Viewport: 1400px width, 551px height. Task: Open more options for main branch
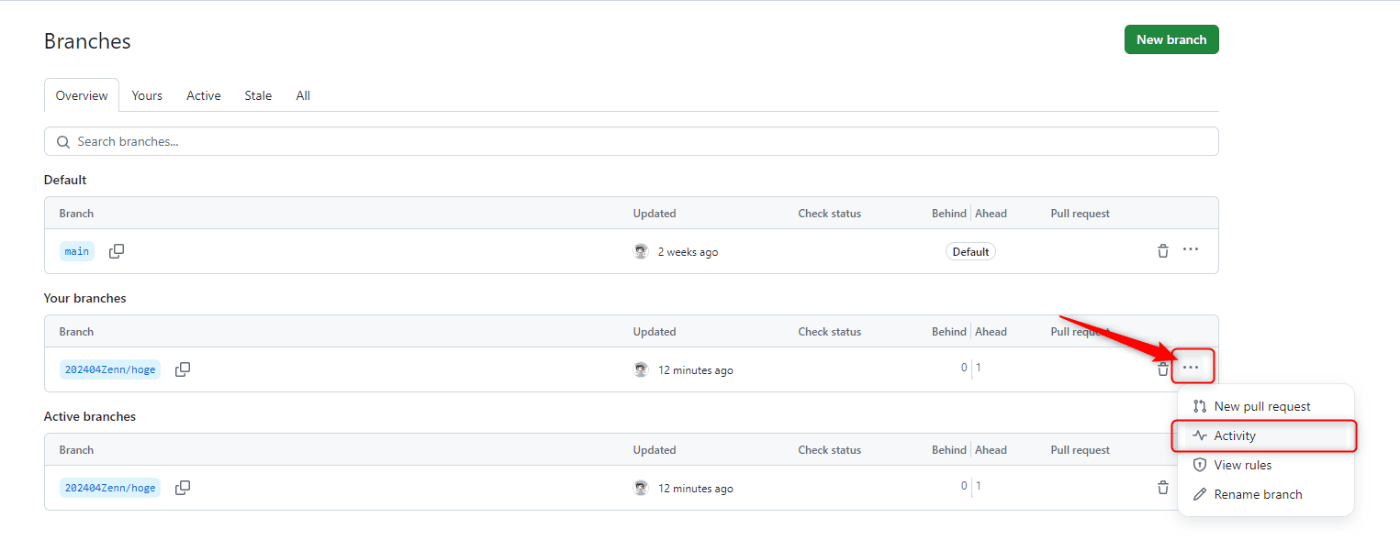tap(1190, 250)
